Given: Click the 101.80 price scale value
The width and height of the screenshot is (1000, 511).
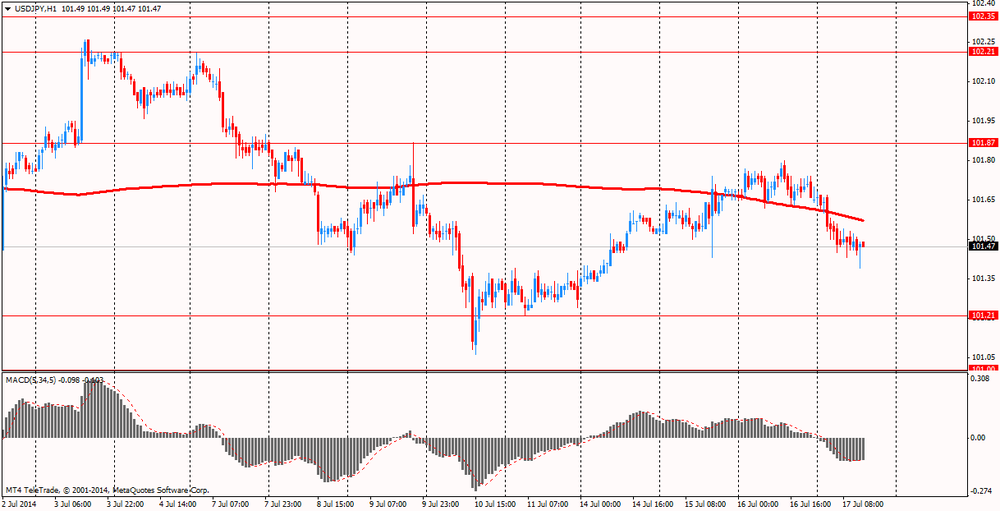Looking at the screenshot, I should point(982,159).
